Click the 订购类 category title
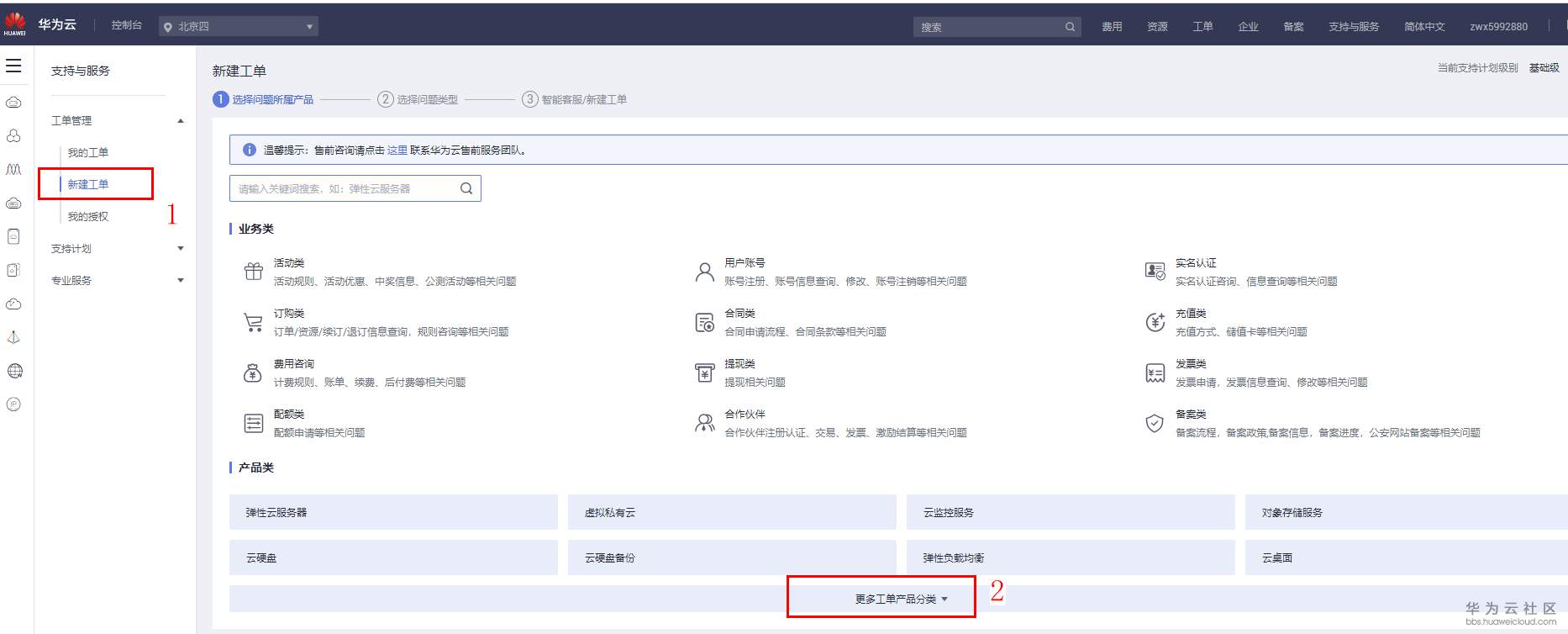 (x=289, y=314)
